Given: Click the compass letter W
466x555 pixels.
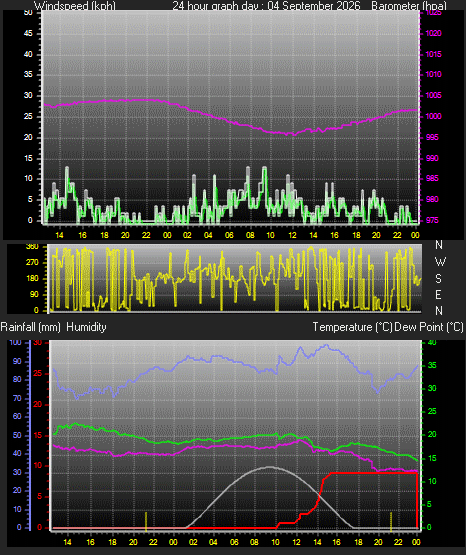Looking at the screenshot, I should tap(440, 262).
